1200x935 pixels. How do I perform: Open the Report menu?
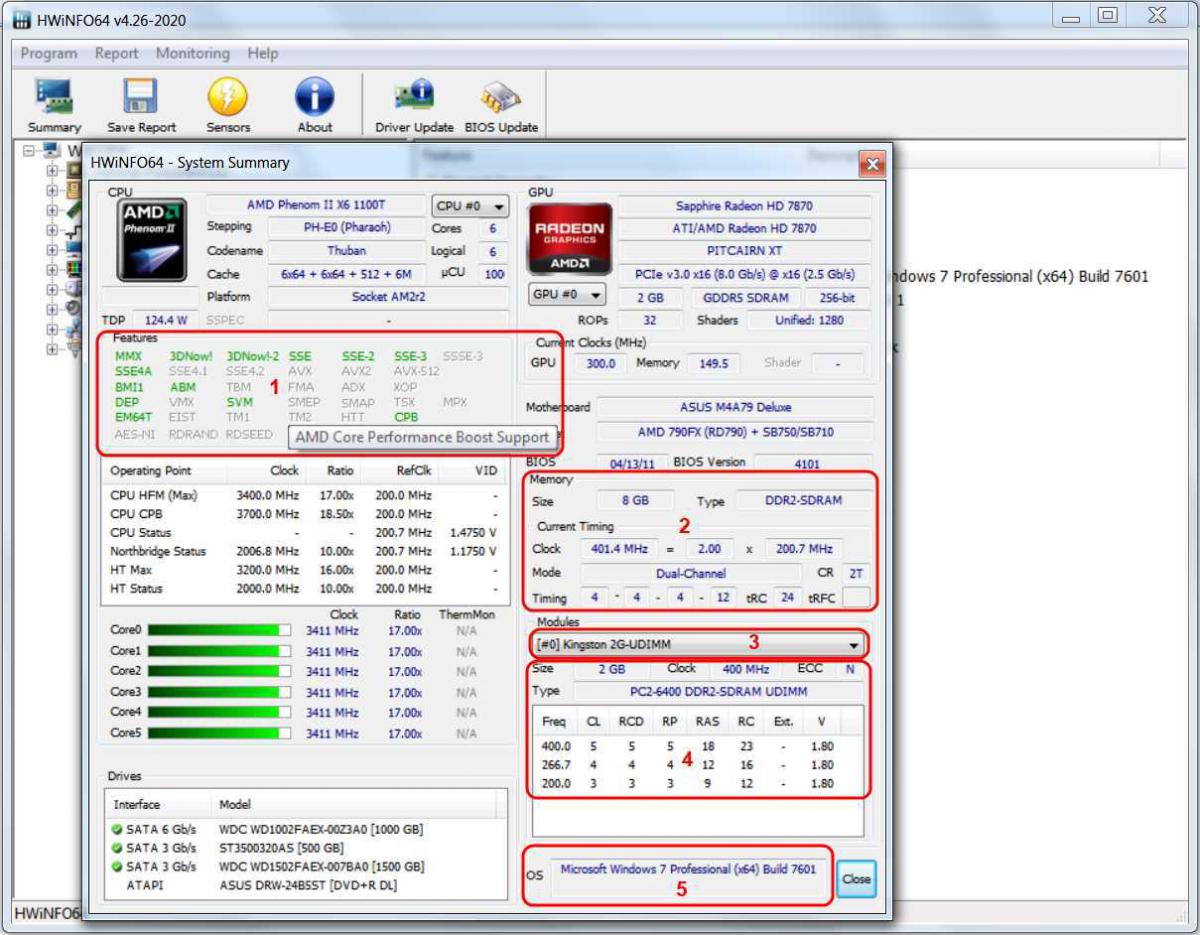click(x=117, y=53)
